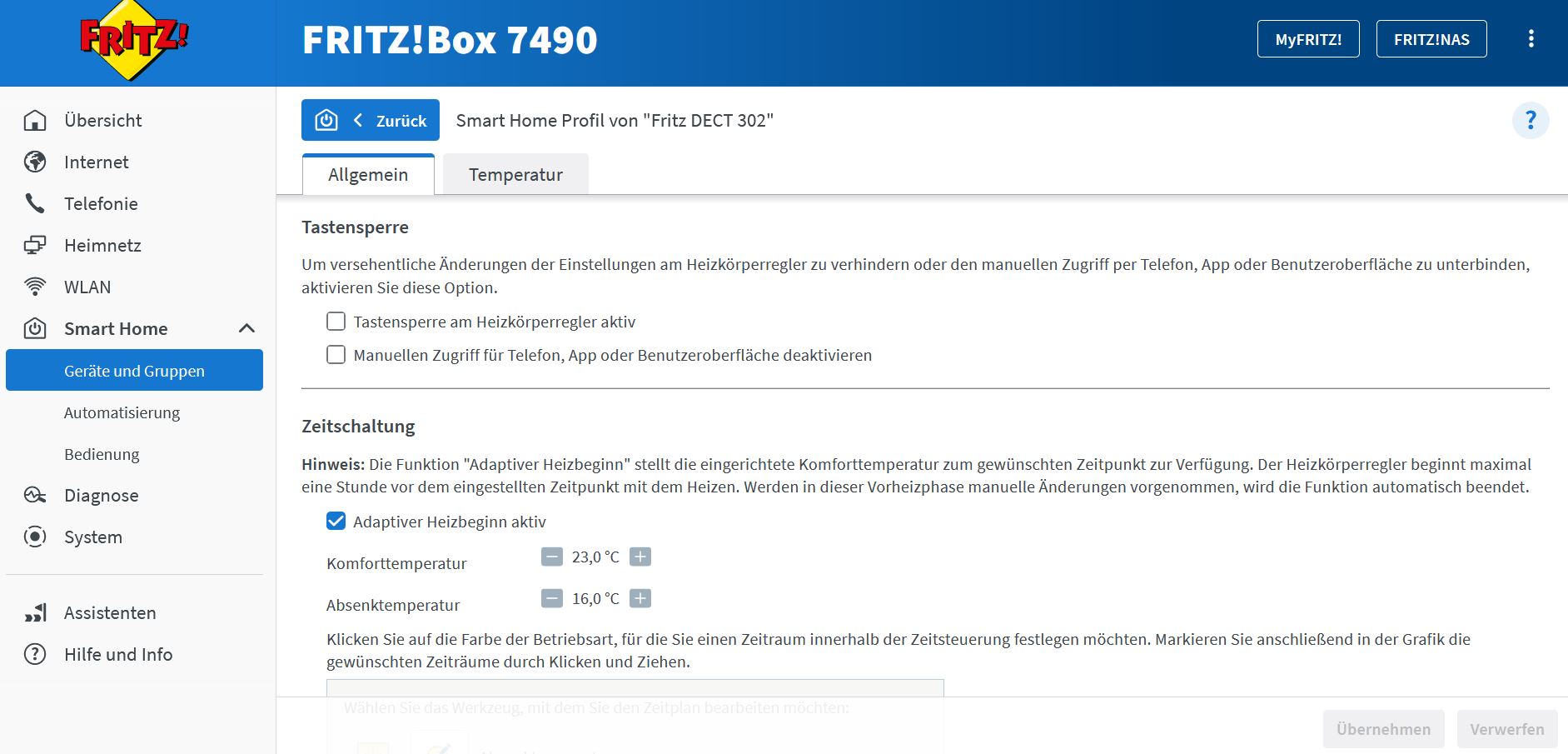Open System menu in sidebar

click(93, 537)
